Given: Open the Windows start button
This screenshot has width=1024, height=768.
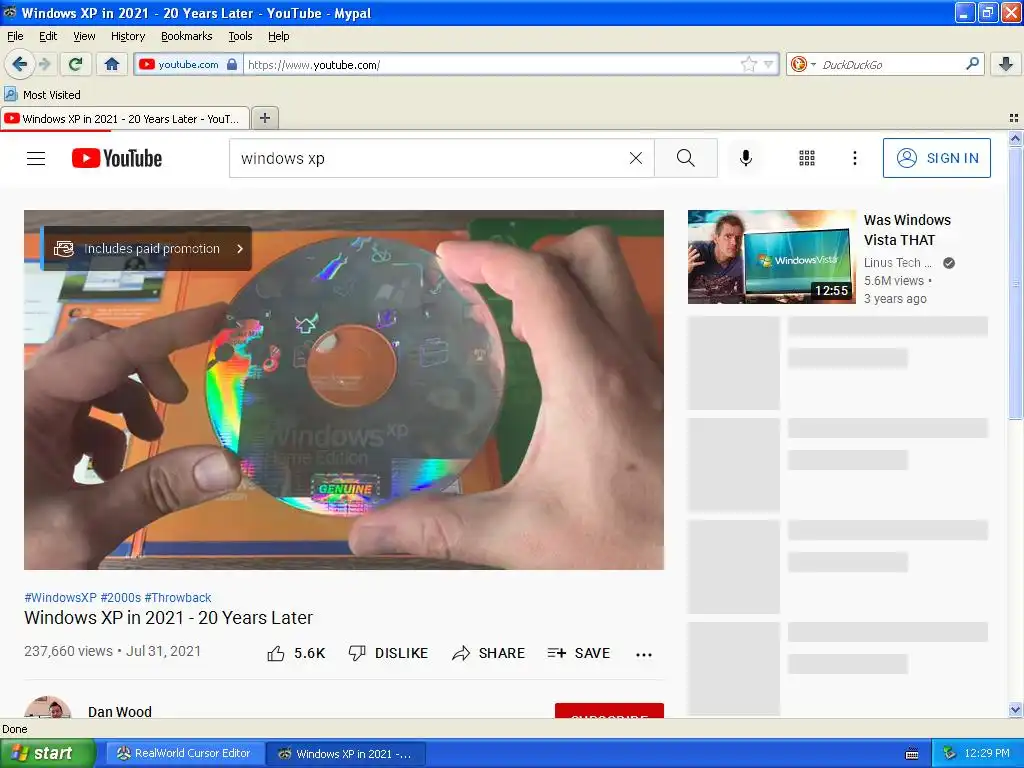Looking at the screenshot, I should click(x=46, y=753).
